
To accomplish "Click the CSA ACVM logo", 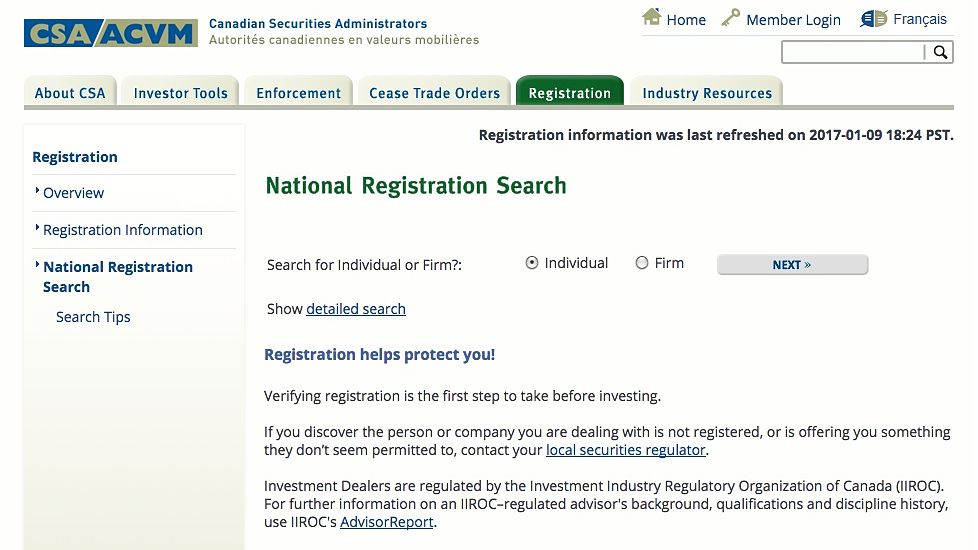I will 111,33.
